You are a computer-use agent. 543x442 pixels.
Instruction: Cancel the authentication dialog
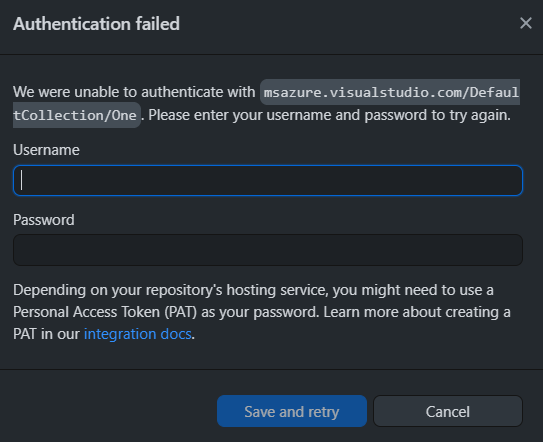pos(448,411)
